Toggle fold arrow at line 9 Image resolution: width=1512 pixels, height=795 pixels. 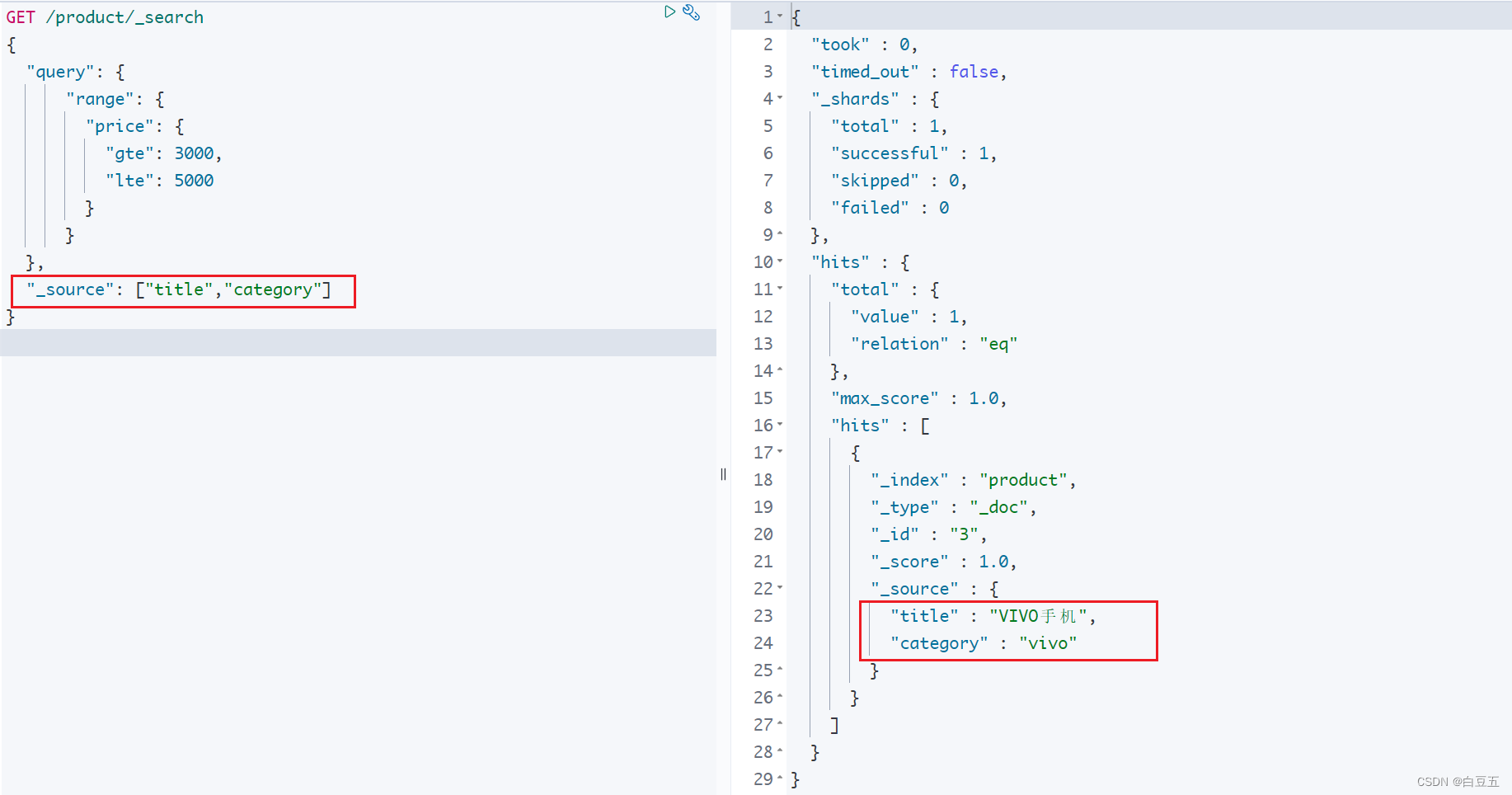coord(780,233)
